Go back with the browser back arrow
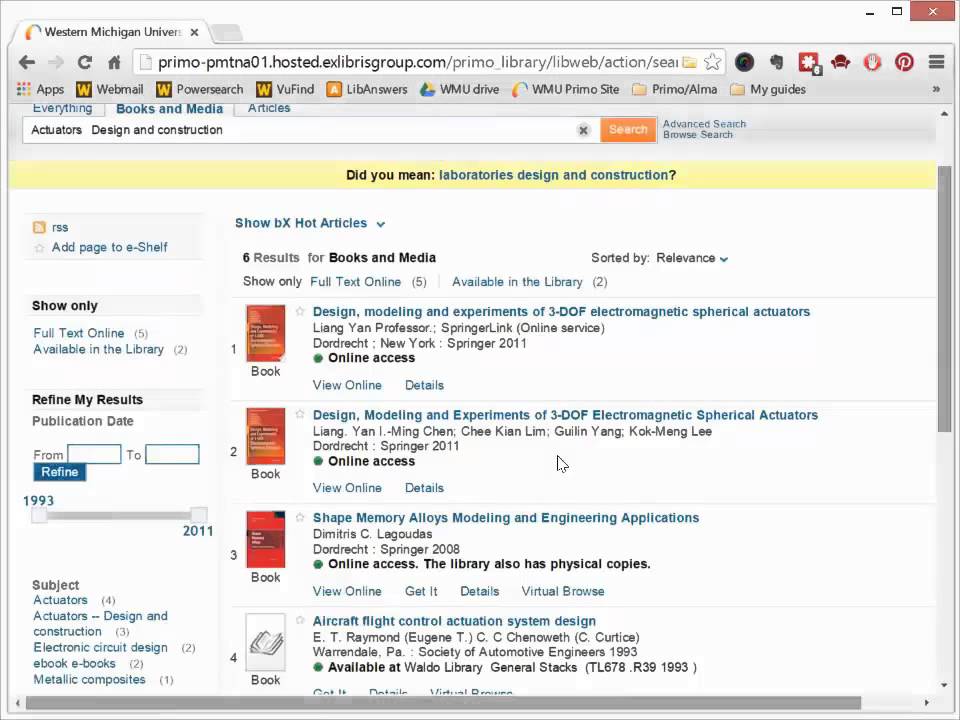The image size is (960, 720). (26, 62)
